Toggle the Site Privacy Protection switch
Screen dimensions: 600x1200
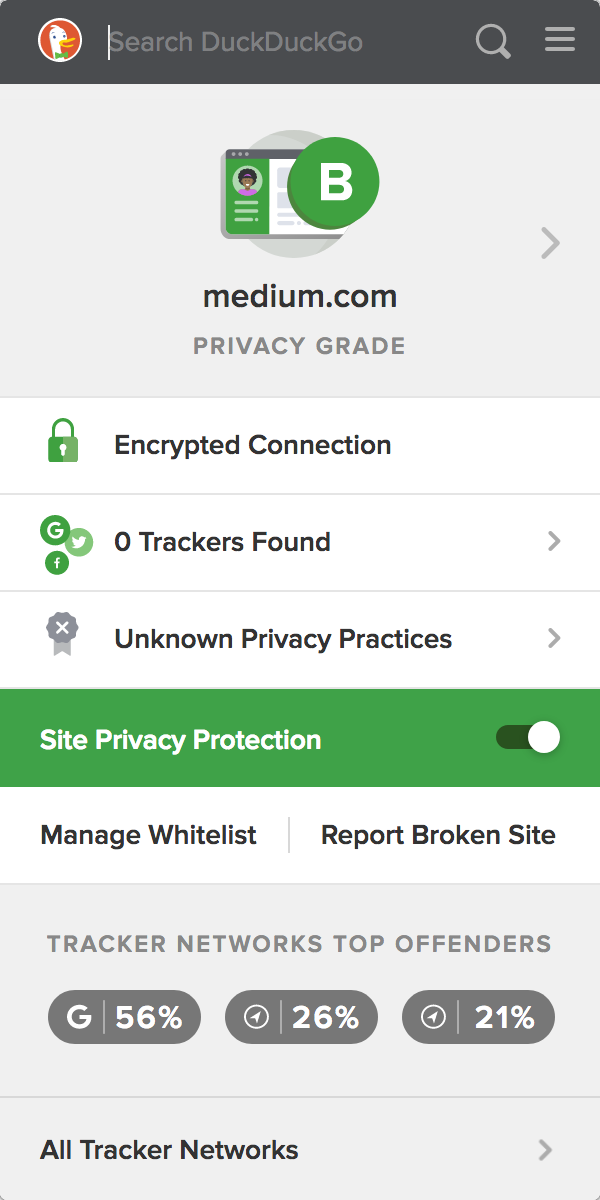[x=528, y=738]
